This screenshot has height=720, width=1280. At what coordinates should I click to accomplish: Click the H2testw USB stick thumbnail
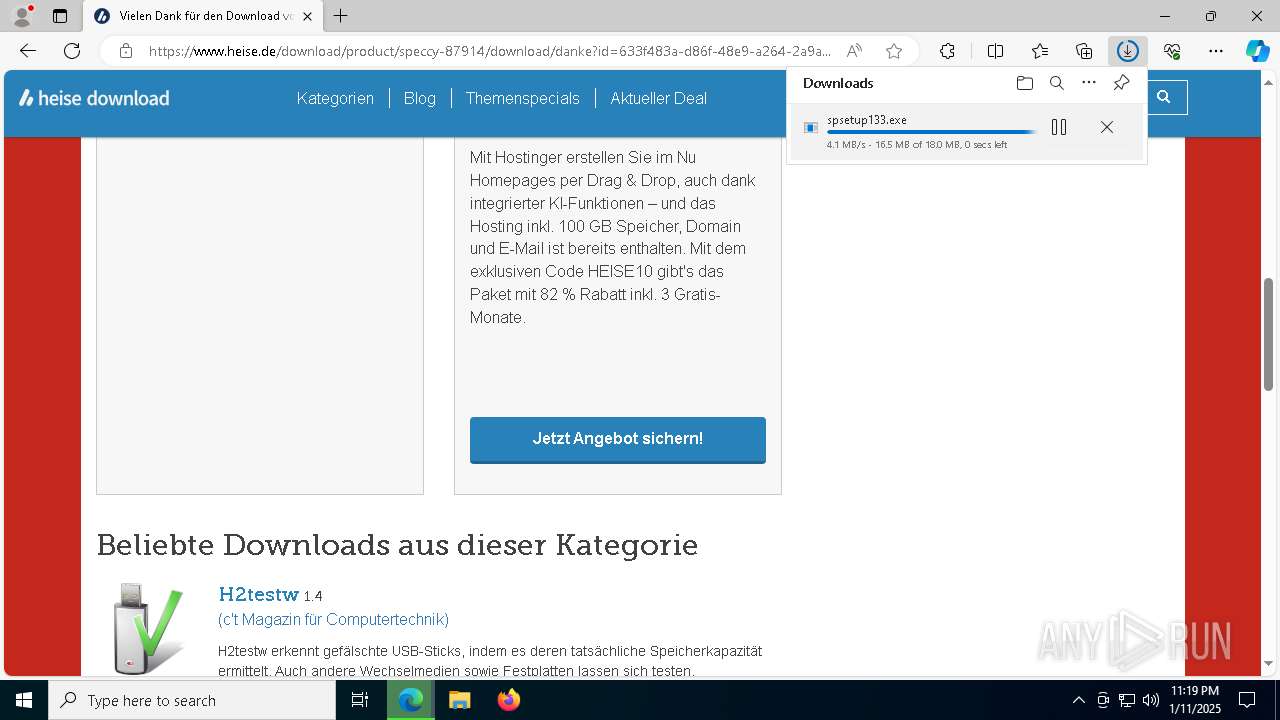(148, 629)
